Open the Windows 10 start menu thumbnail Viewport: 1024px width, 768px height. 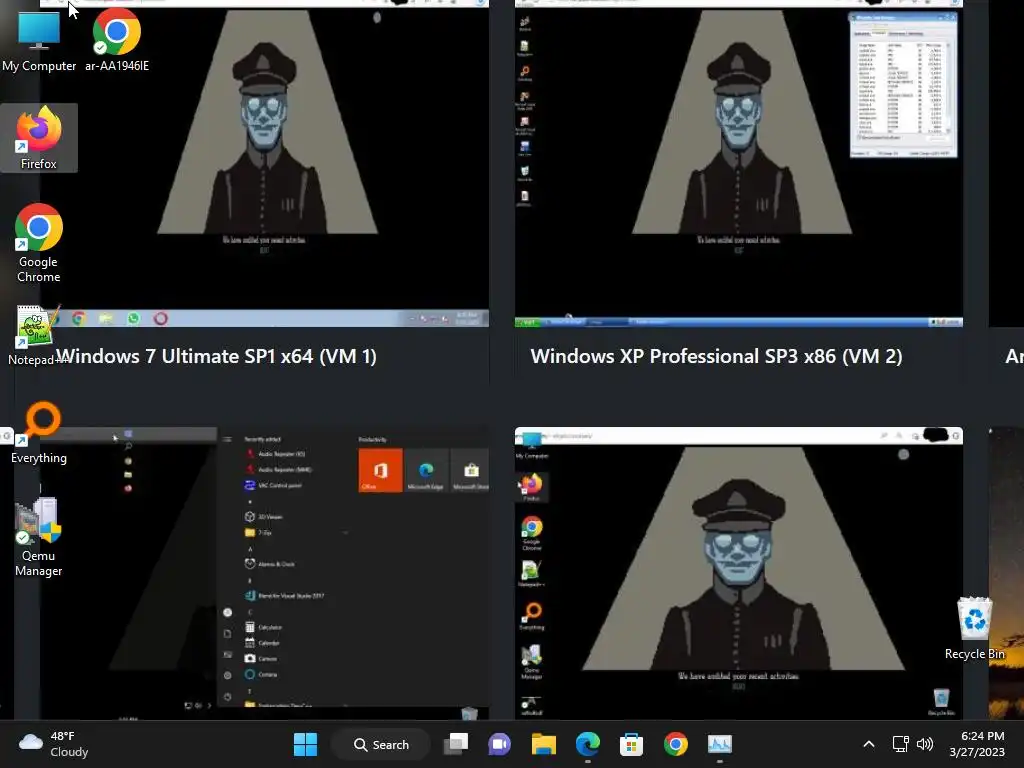(x=264, y=573)
